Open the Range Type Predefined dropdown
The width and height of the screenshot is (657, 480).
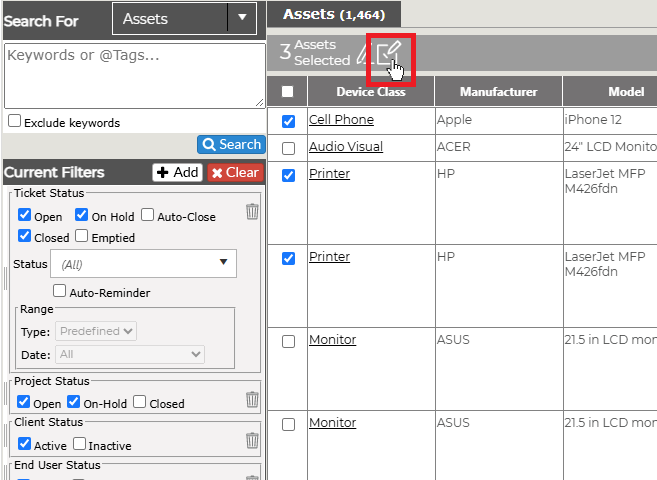[x=96, y=331]
